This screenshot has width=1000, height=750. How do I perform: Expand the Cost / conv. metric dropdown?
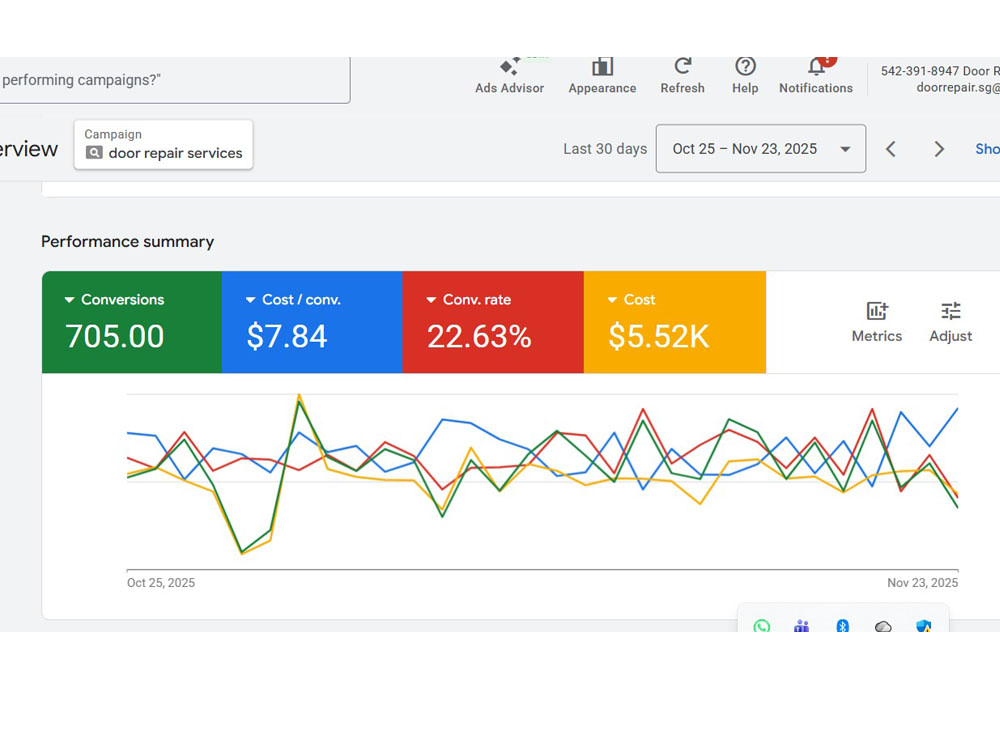click(251, 300)
